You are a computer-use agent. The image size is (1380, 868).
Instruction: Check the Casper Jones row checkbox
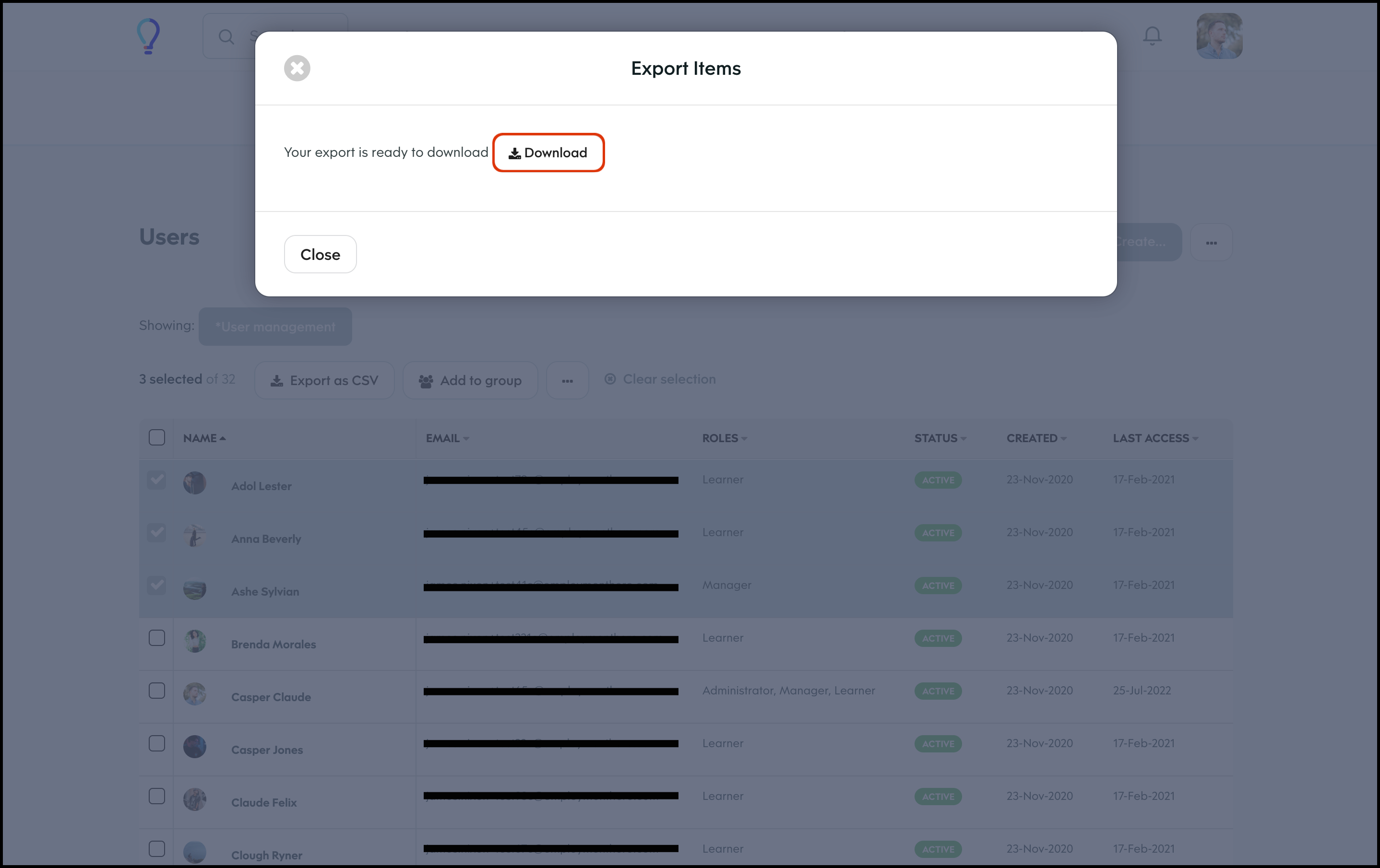156,743
